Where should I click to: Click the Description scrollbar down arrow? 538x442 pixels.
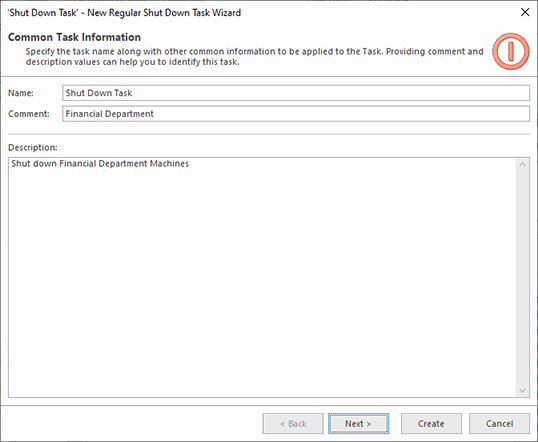(x=522, y=391)
